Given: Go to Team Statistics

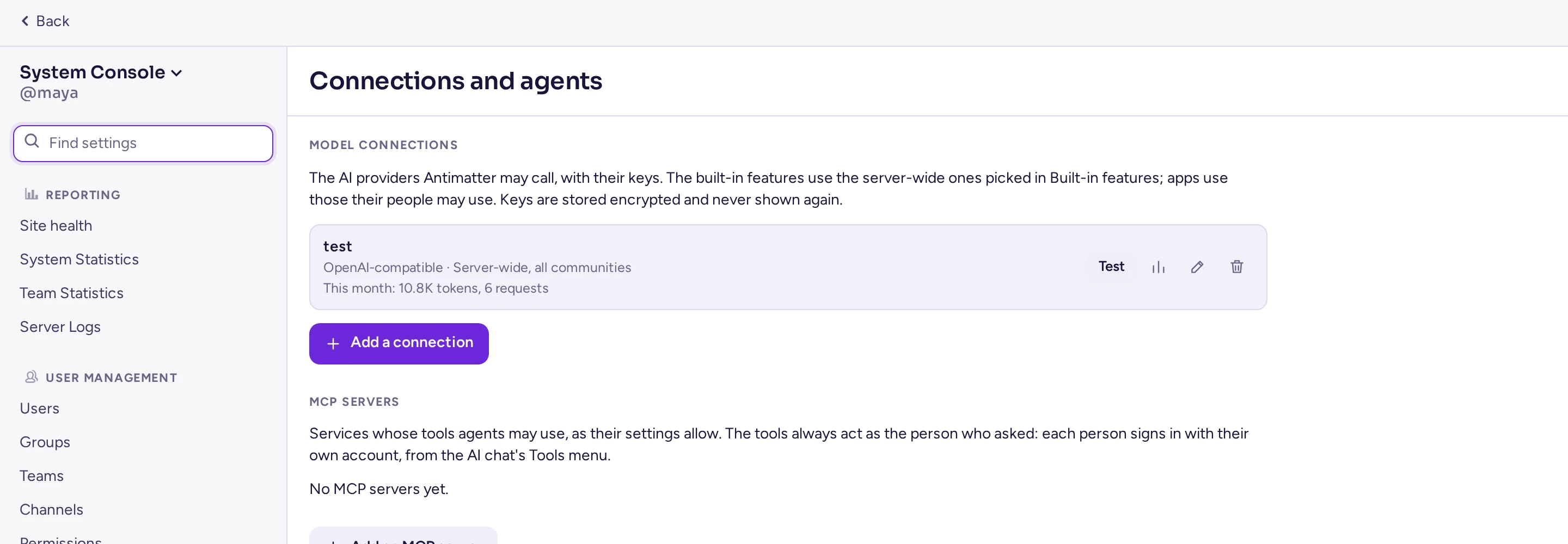Looking at the screenshot, I should coord(71,293).
